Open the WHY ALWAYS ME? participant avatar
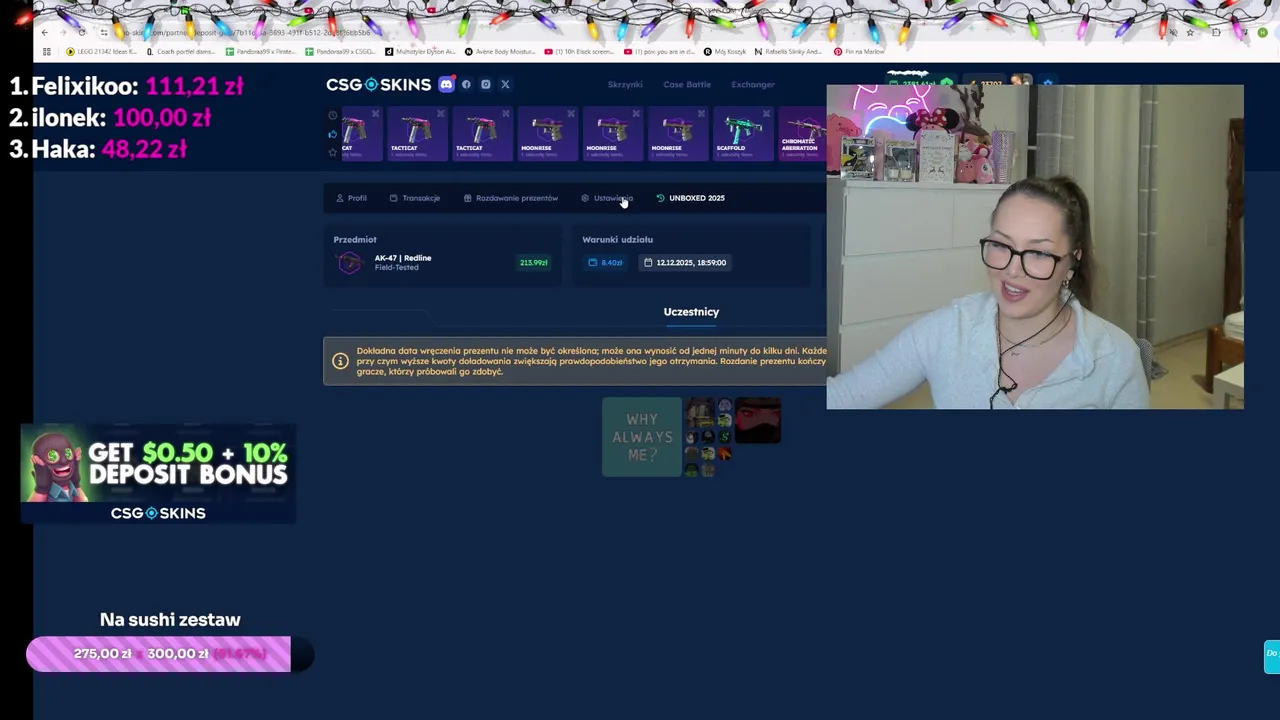 [642, 437]
